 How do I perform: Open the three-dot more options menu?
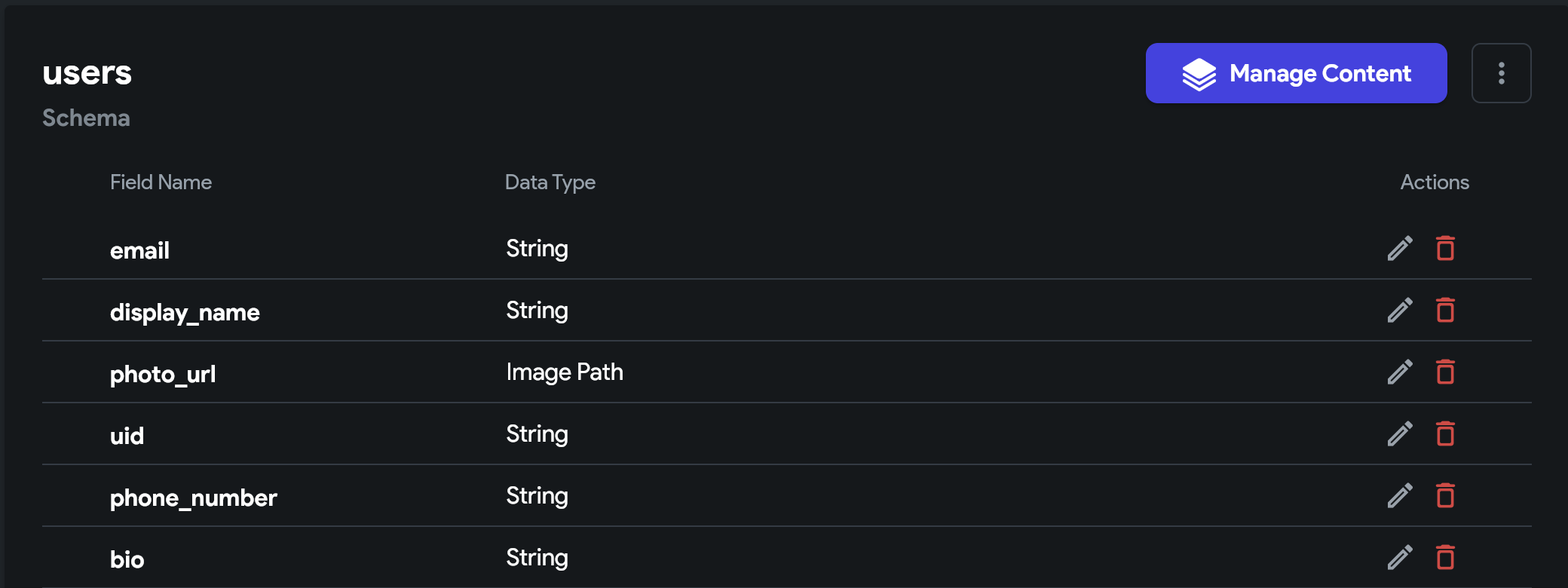[x=1501, y=73]
